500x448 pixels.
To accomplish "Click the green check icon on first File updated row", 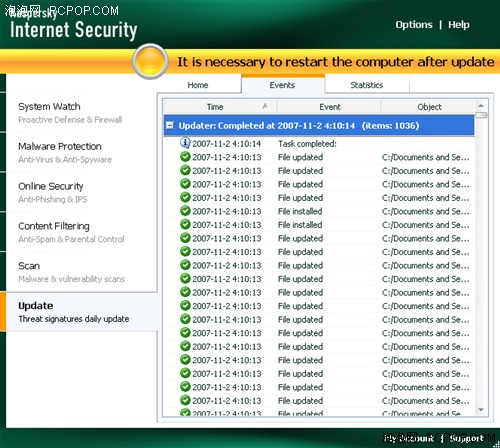I will (185, 157).
